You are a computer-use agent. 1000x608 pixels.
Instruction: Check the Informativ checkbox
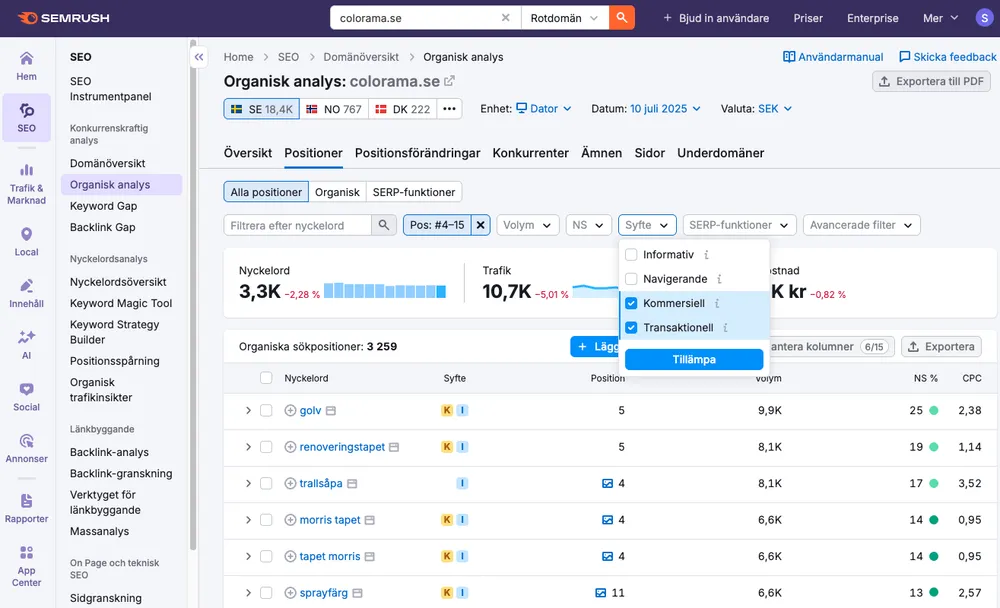(x=631, y=255)
